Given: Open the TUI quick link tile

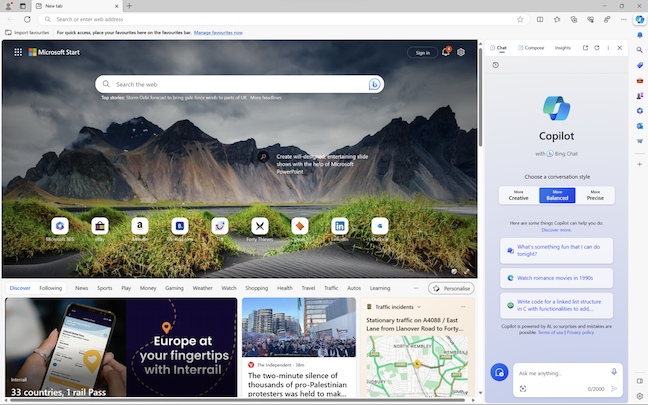Looking at the screenshot, I should [219, 226].
